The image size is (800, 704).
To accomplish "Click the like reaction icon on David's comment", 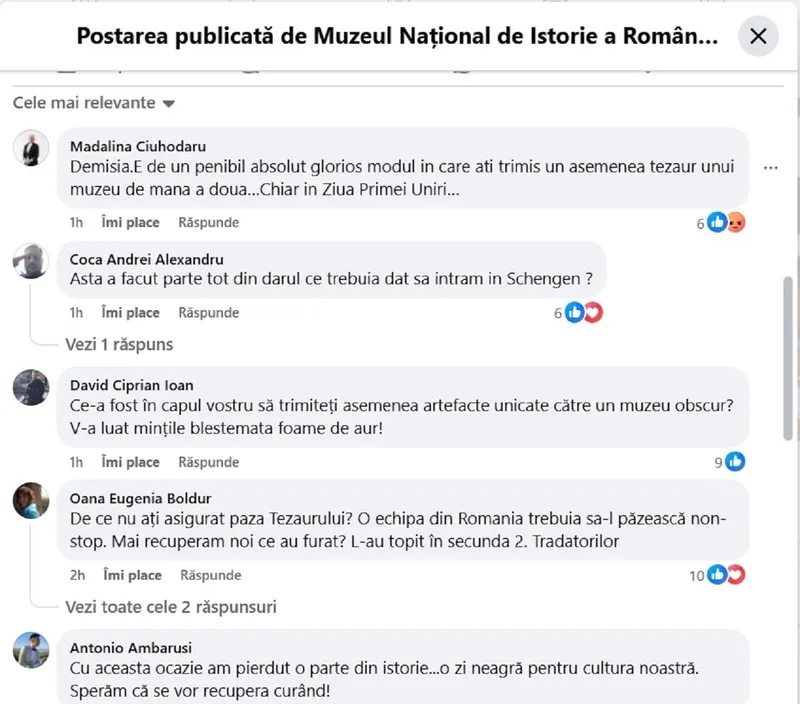I will click(x=736, y=462).
